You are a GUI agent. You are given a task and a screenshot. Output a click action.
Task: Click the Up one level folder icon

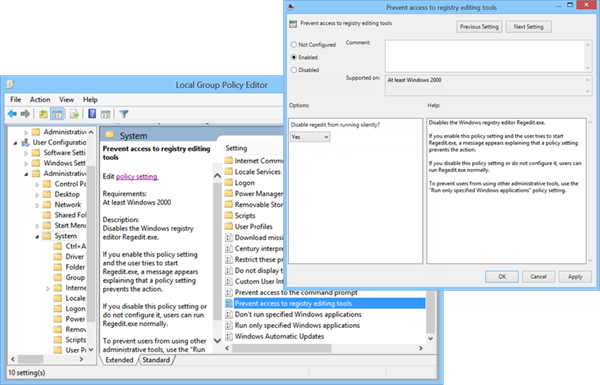coord(43,114)
